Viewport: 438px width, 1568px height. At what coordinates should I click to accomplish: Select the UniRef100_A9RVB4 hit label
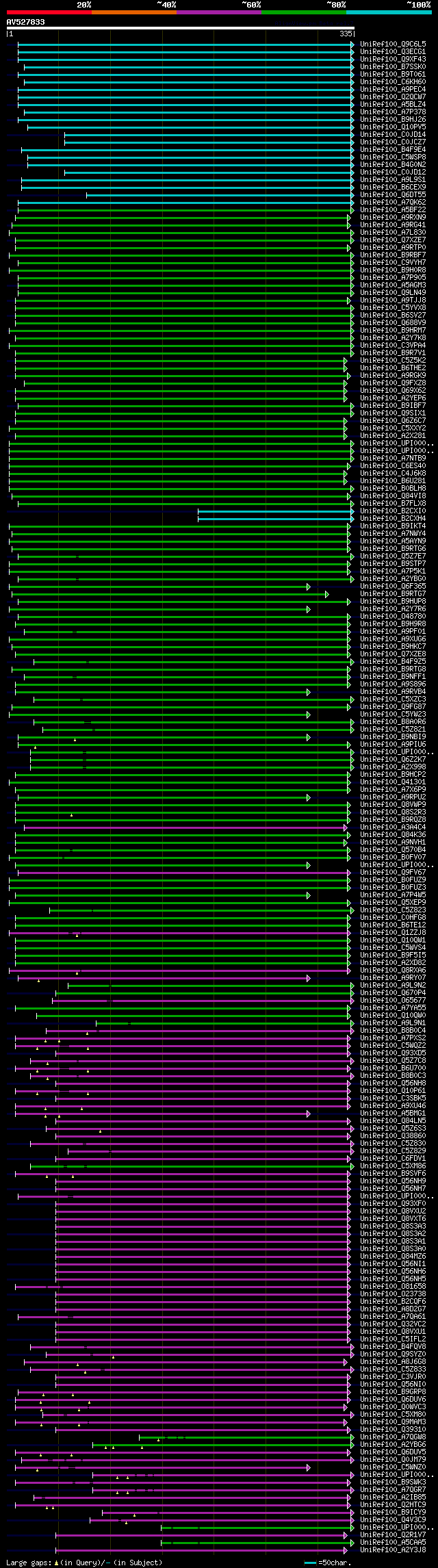393,692
